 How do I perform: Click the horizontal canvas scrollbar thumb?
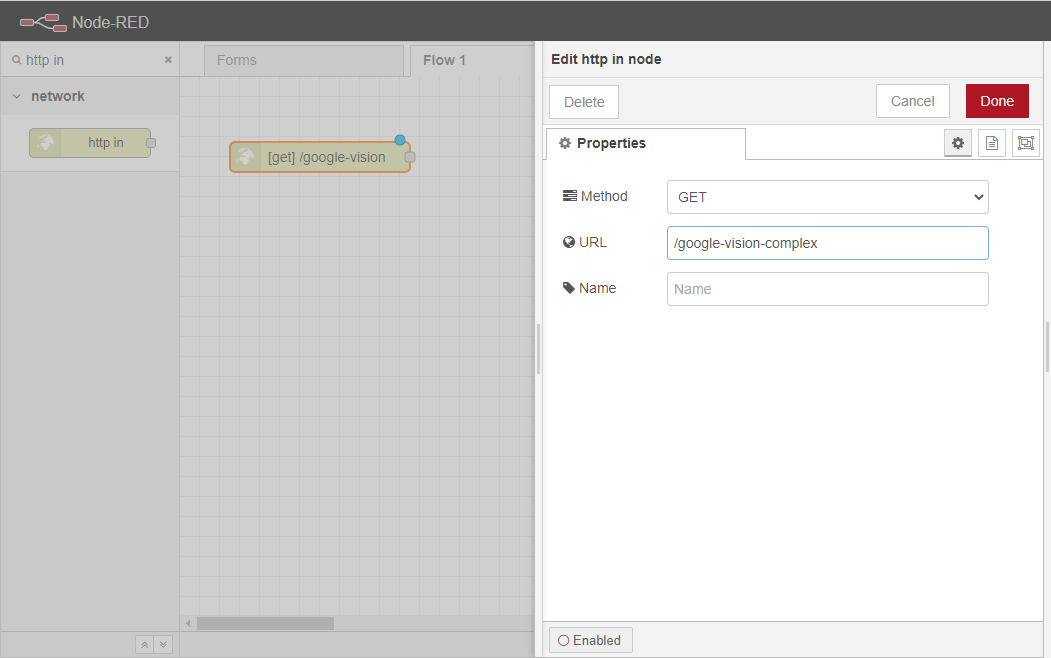pos(265,624)
